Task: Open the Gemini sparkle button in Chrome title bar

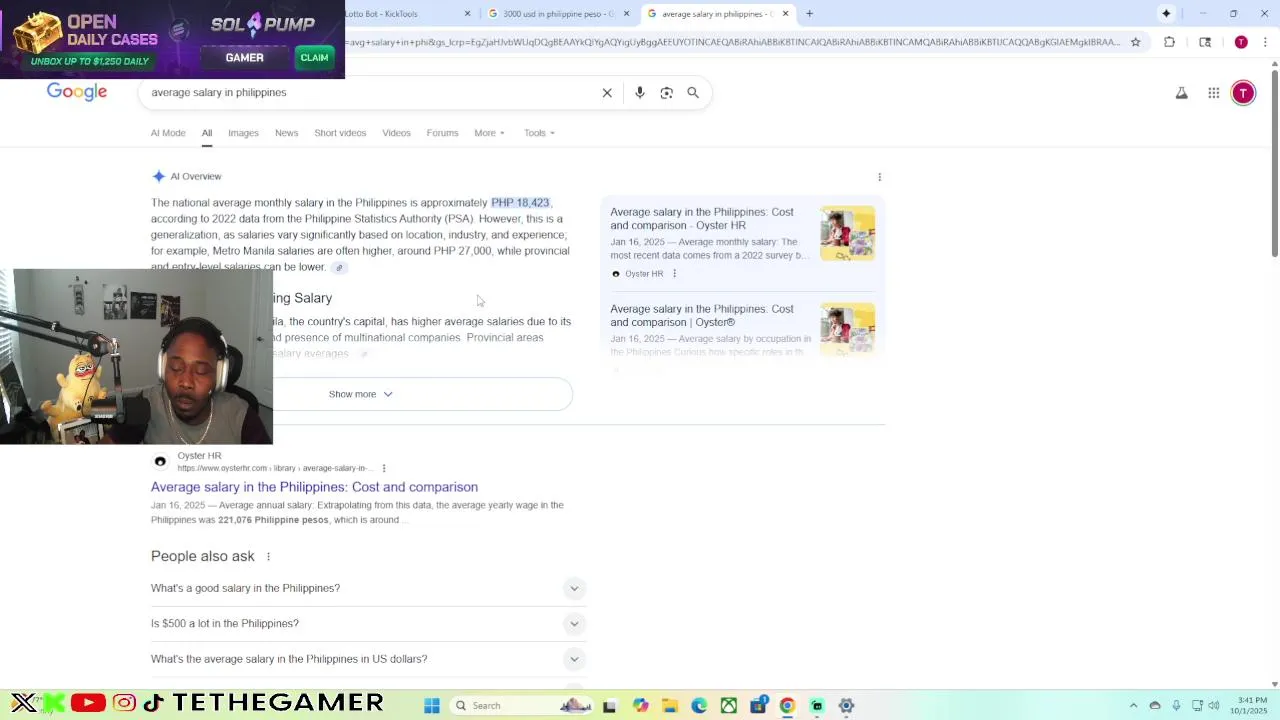Action: tap(1166, 13)
